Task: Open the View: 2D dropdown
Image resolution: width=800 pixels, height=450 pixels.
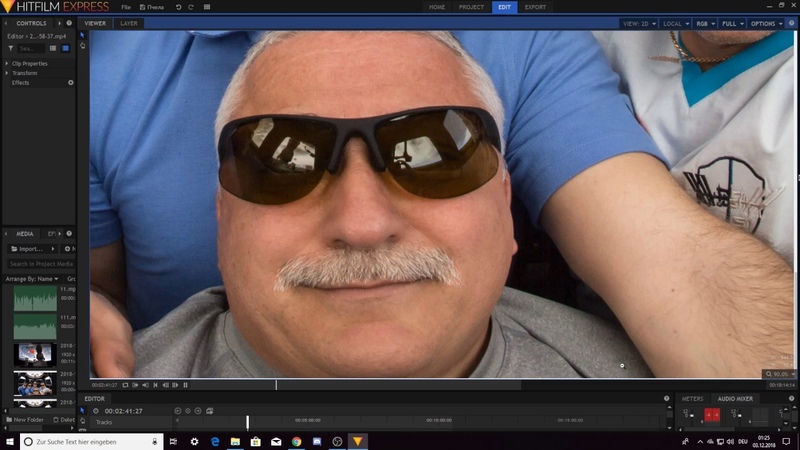Action: coord(639,23)
